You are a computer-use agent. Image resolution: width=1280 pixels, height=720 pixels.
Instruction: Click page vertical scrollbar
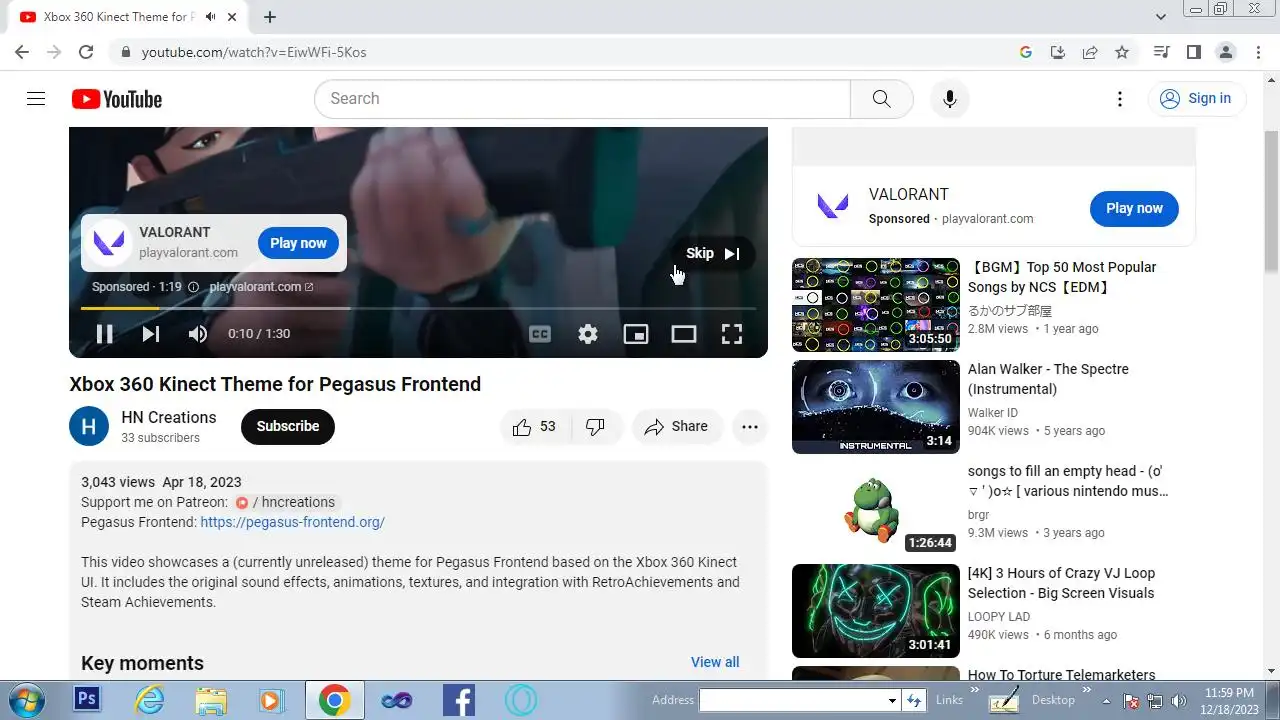[x=1271, y=200]
